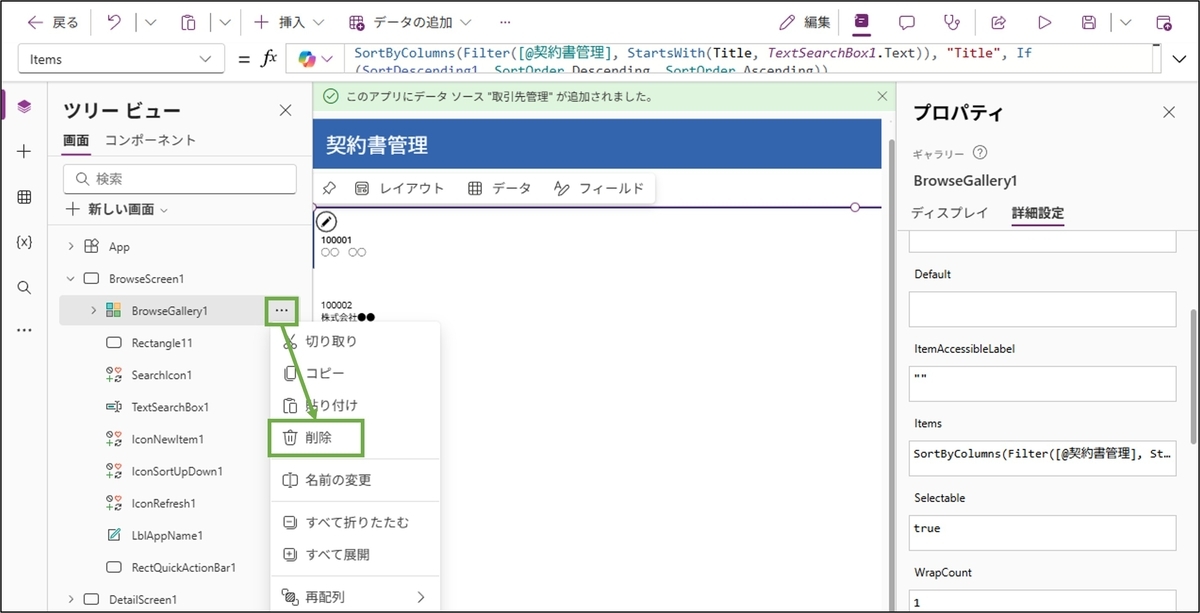Click the Copilot icon in formula bar
This screenshot has width=1200, height=613.
click(x=307, y=59)
